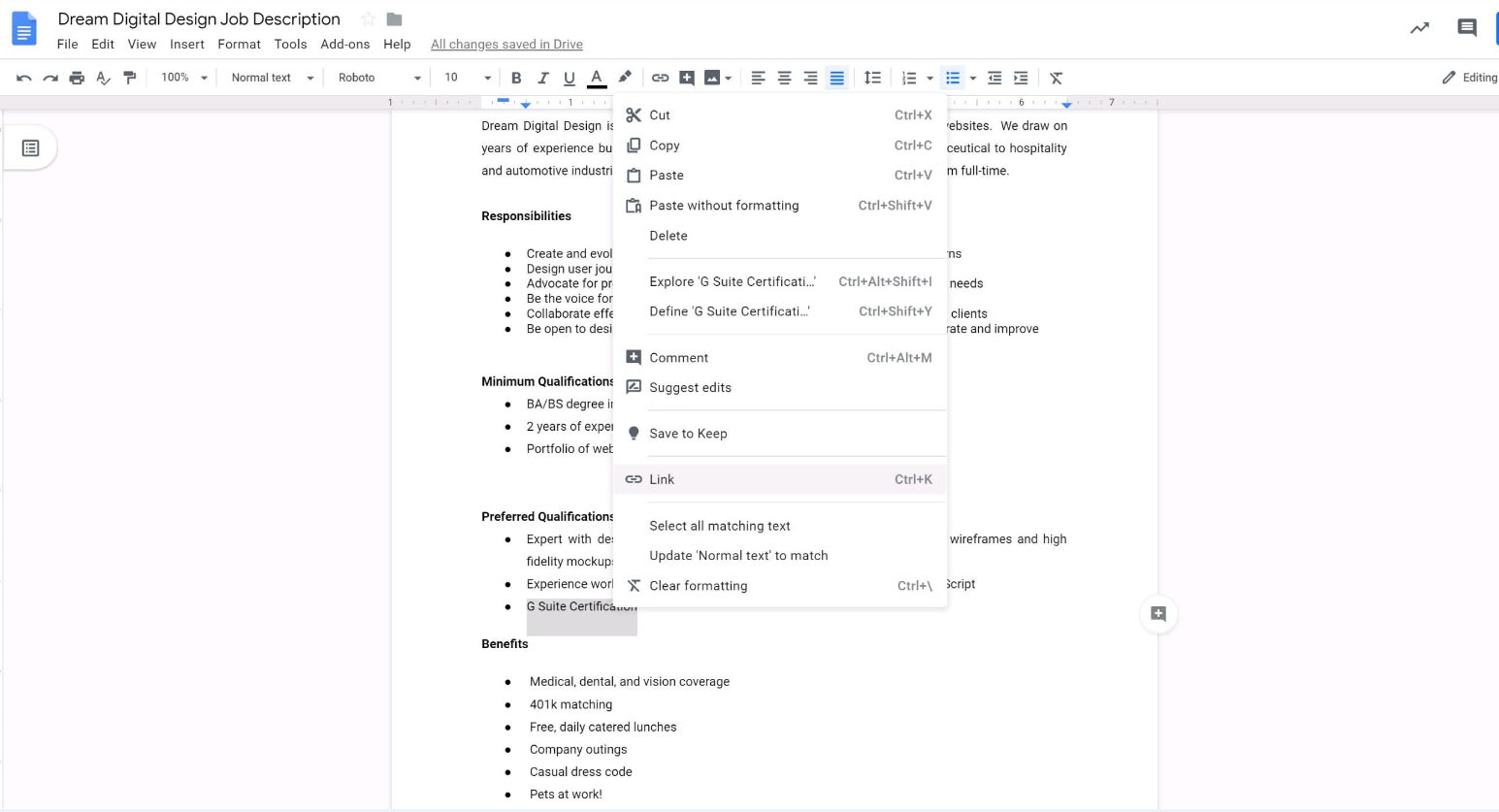Open the Tools menu

click(x=290, y=44)
